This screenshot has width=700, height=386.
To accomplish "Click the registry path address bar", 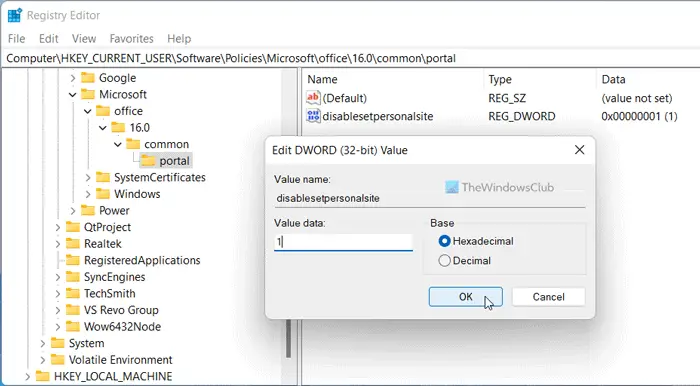I will click(x=350, y=58).
